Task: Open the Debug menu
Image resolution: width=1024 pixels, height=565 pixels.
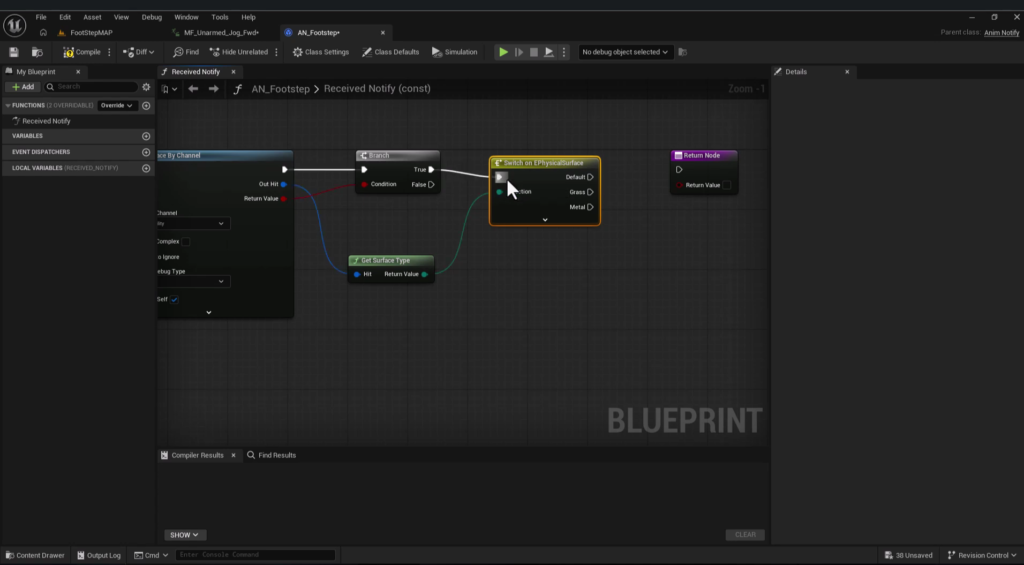Action: (152, 17)
